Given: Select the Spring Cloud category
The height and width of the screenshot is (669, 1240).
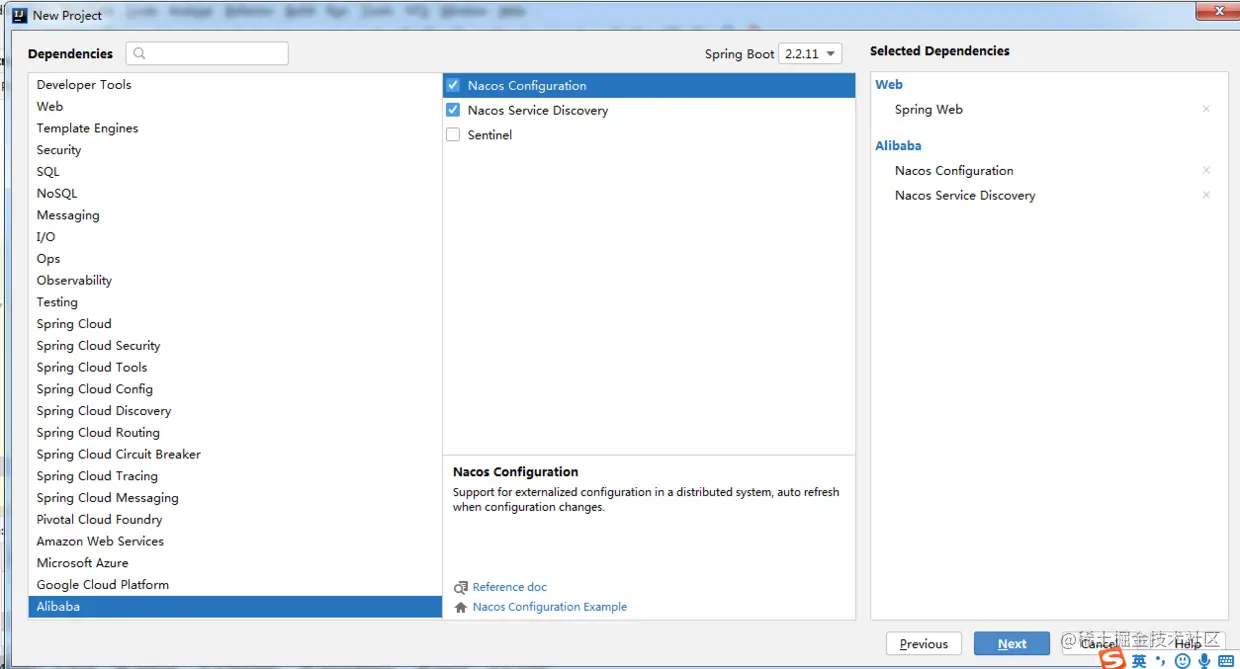Looking at the screenshot, I should click(235, 324).
